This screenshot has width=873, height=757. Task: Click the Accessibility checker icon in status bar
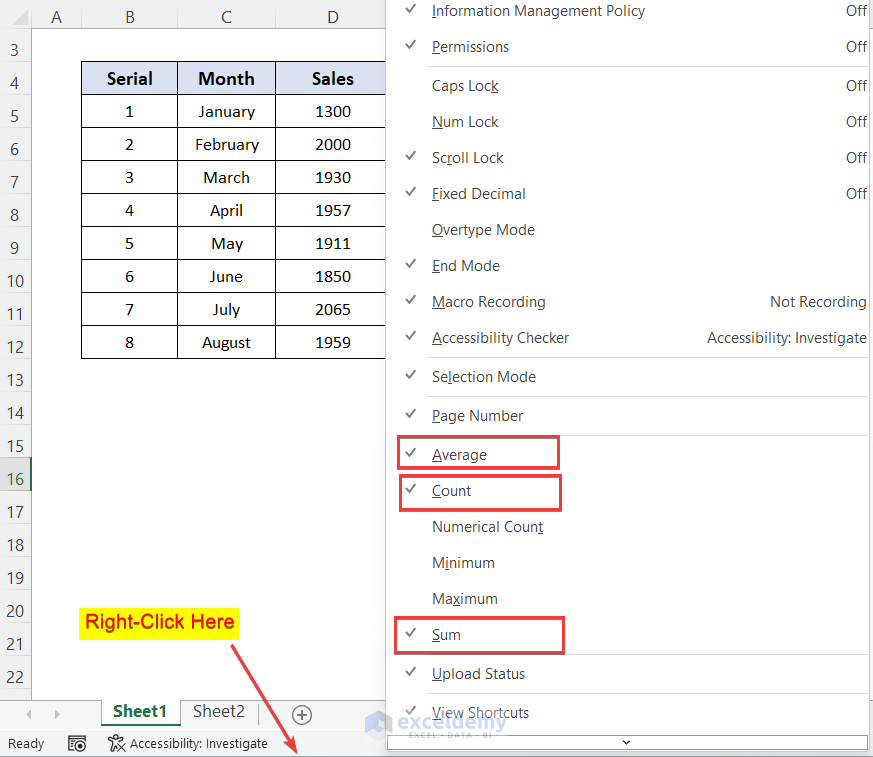click(115, 743)
